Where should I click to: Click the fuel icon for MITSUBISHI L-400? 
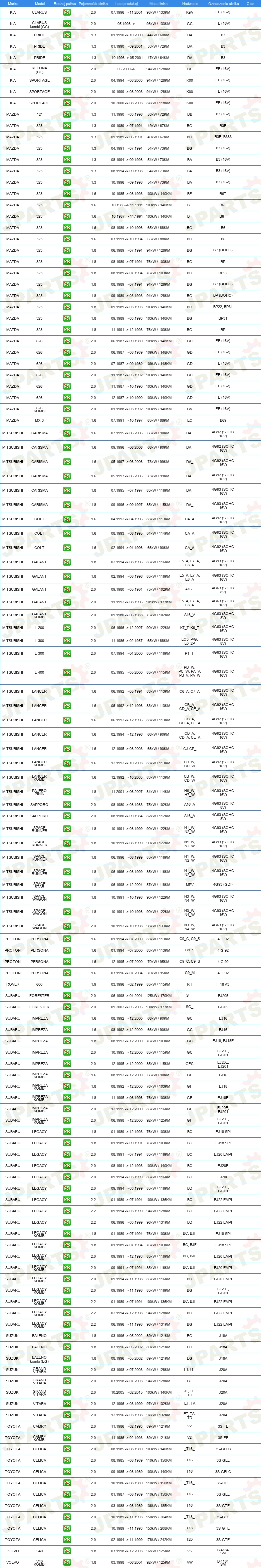(x=67, y=673)
